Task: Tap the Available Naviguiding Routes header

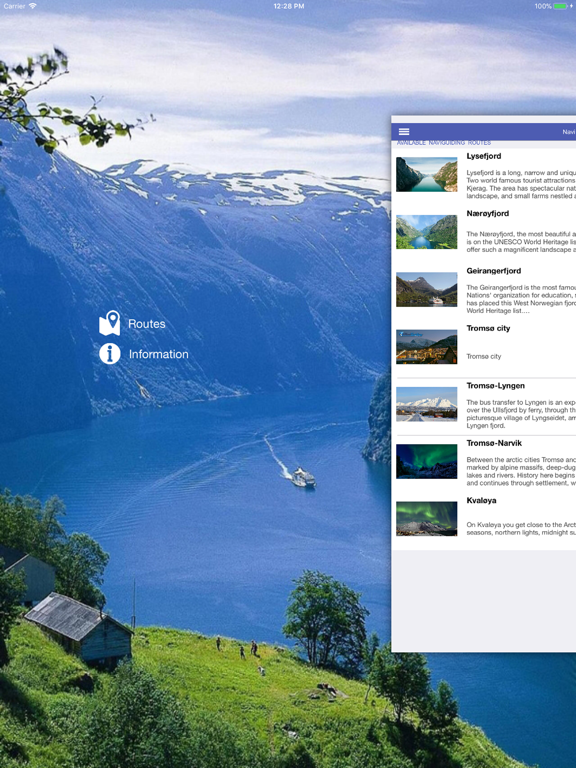Action: pos(444,143)
